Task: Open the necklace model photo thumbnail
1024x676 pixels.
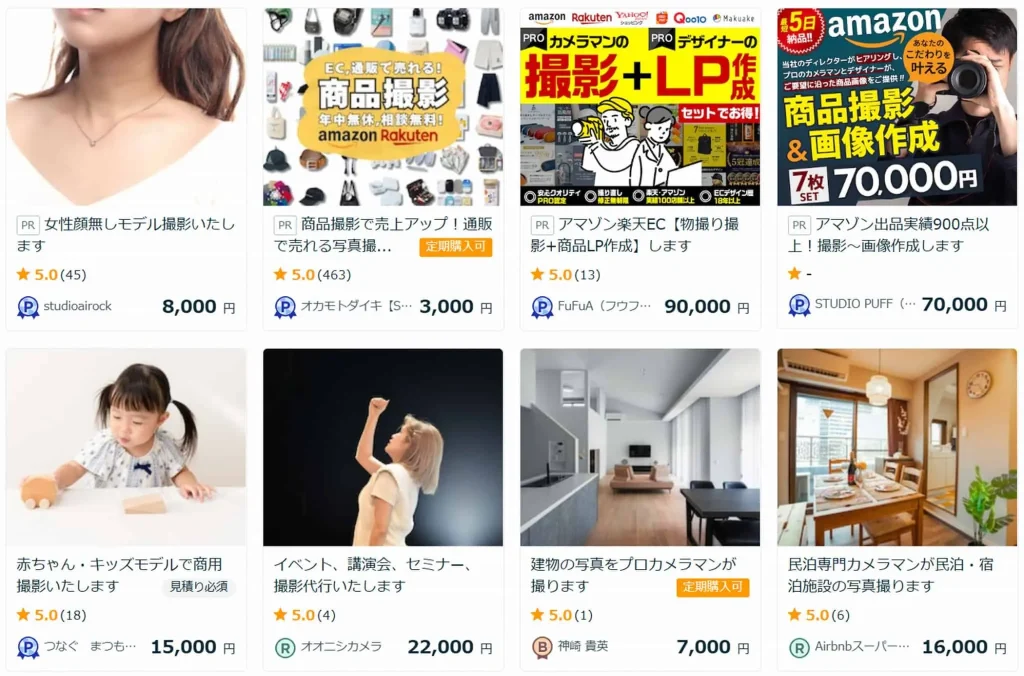Action: pos(126,107)
